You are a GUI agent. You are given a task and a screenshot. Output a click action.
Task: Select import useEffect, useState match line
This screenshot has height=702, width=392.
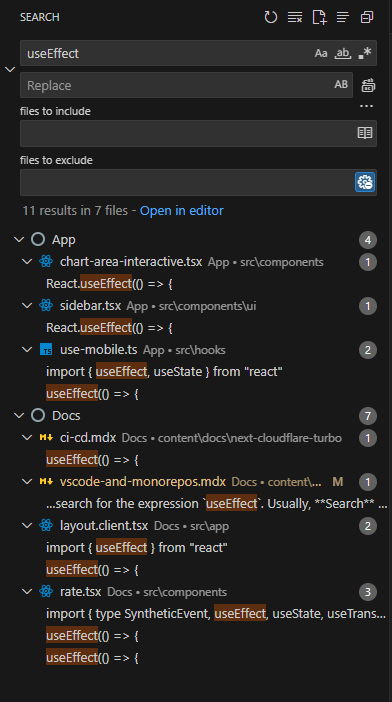(x=164, y=372)
